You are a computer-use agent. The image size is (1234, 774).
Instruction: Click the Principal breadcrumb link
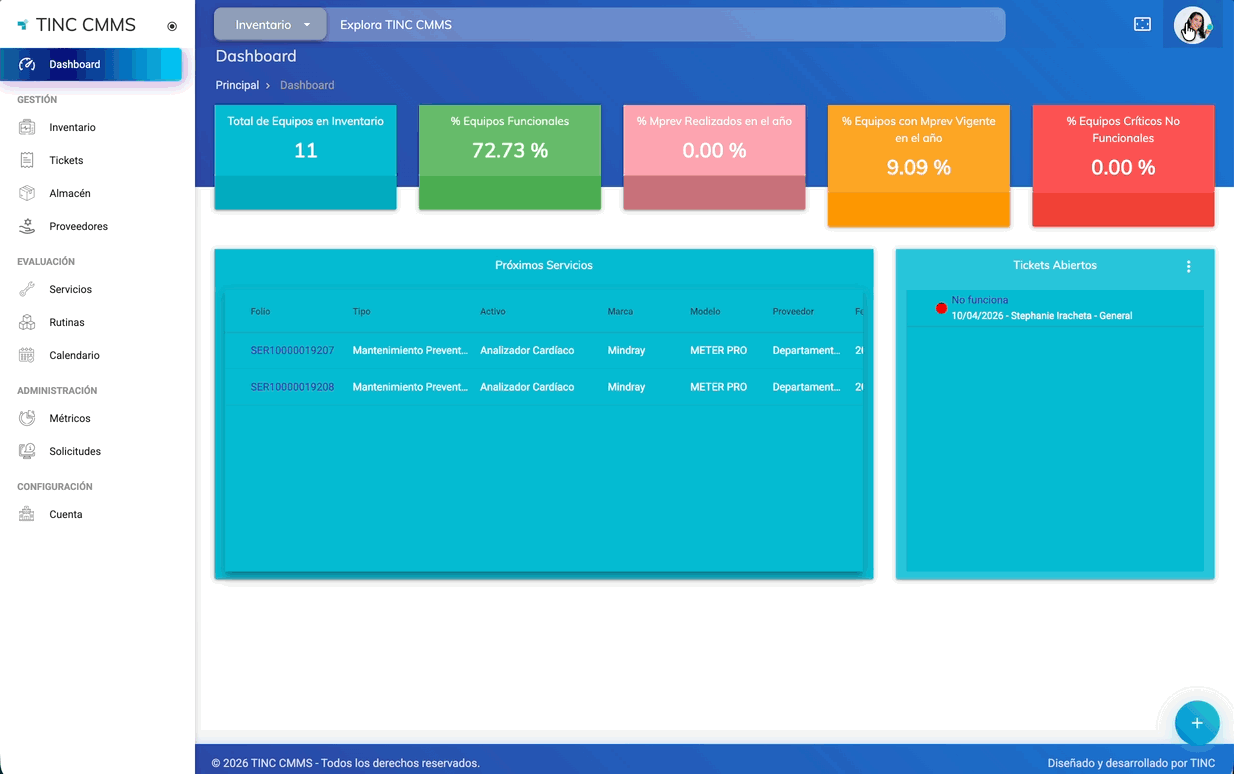pyautogui.click(x=237, y=86)
